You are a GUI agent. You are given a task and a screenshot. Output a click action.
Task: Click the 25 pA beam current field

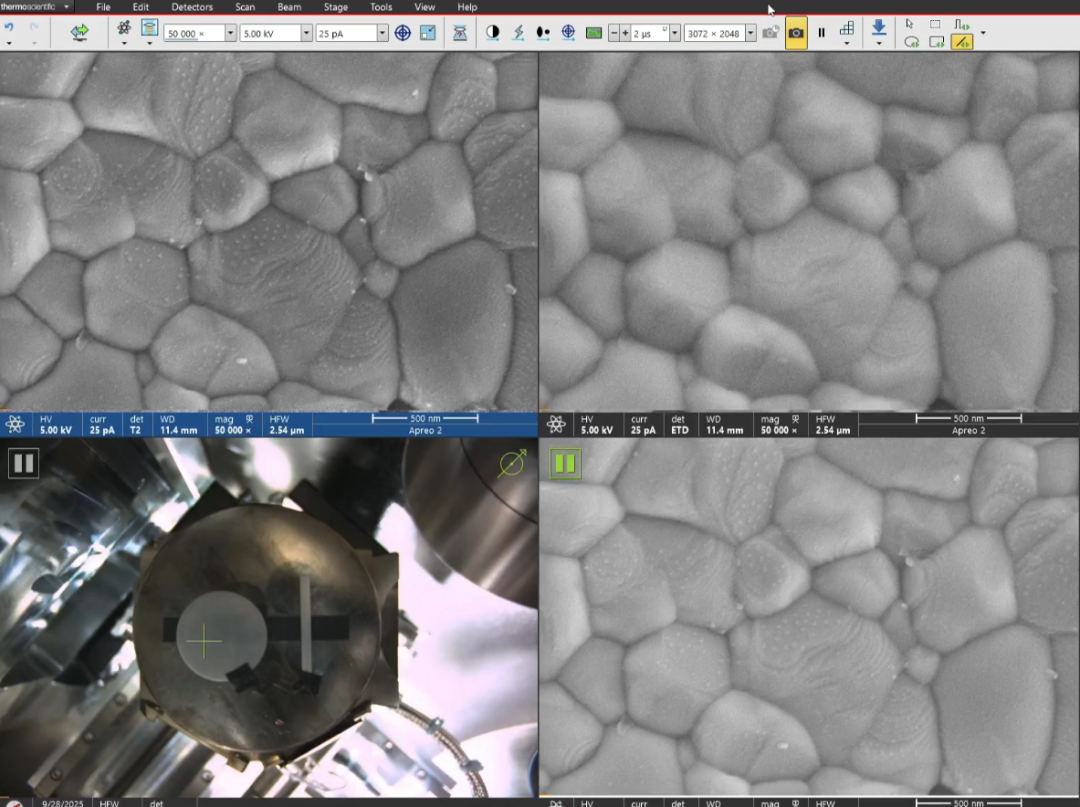pyautogui.click(x=346, y=33)
